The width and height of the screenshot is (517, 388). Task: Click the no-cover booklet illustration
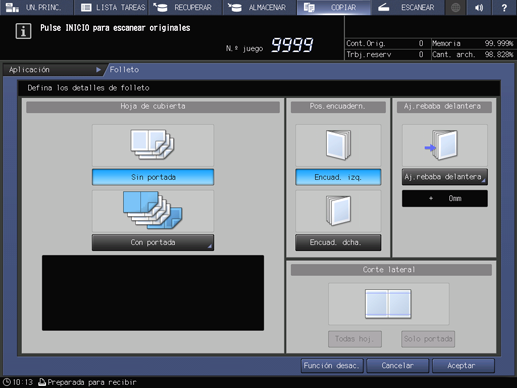(x=153, y=145)
